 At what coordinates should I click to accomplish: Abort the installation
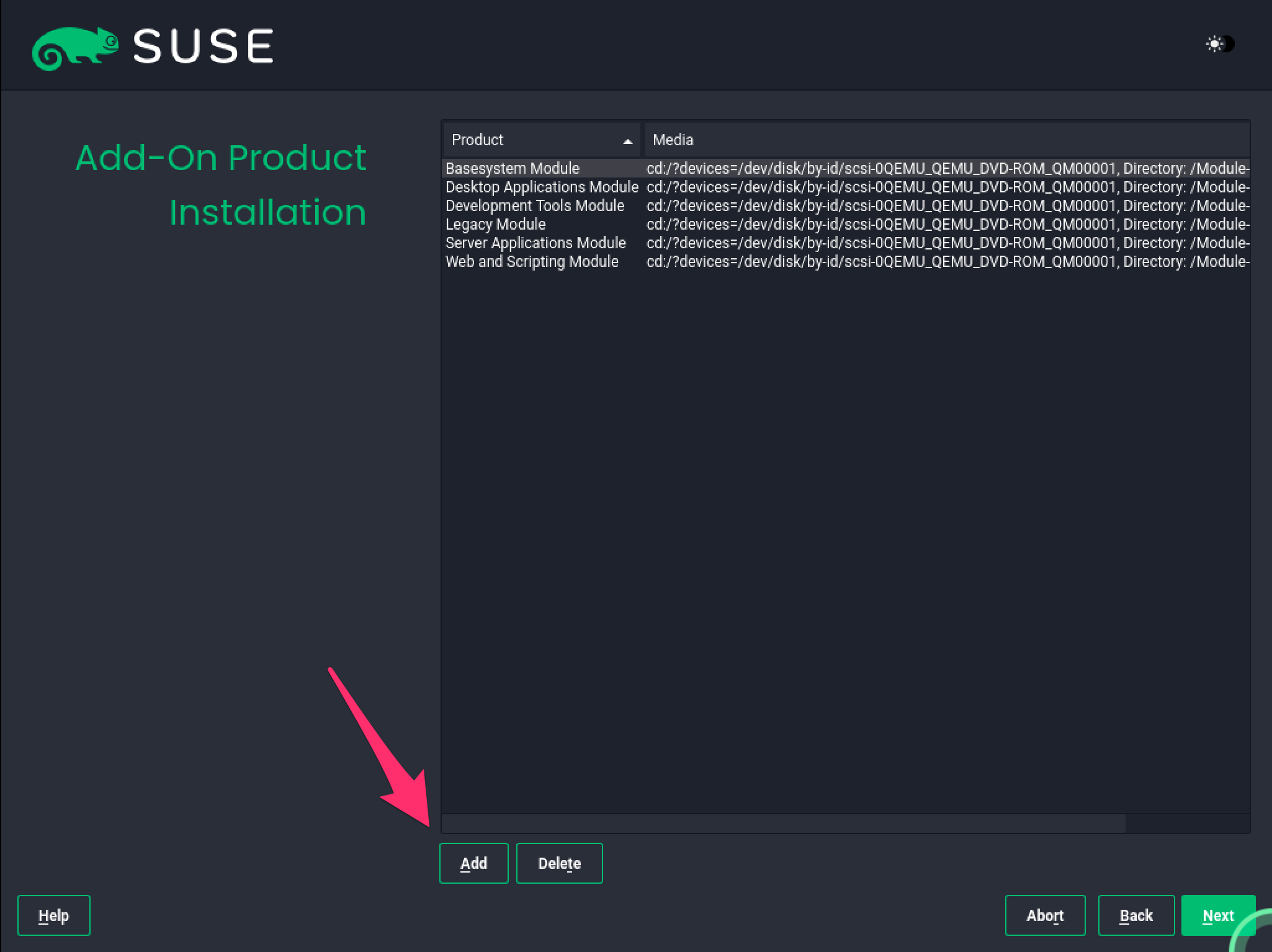[x=1046, y=915]
